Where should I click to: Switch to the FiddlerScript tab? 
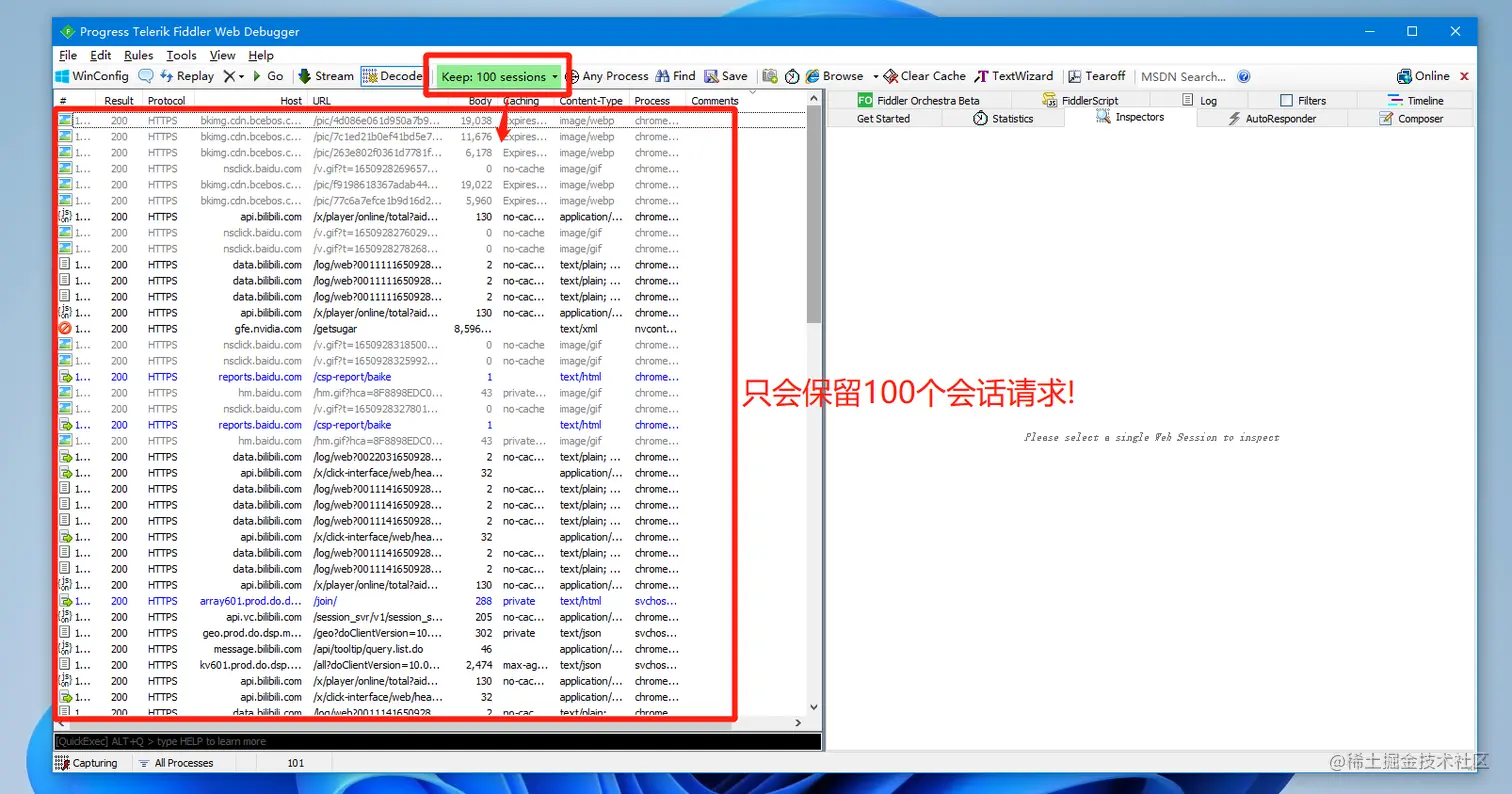[x=1080, y=100]
